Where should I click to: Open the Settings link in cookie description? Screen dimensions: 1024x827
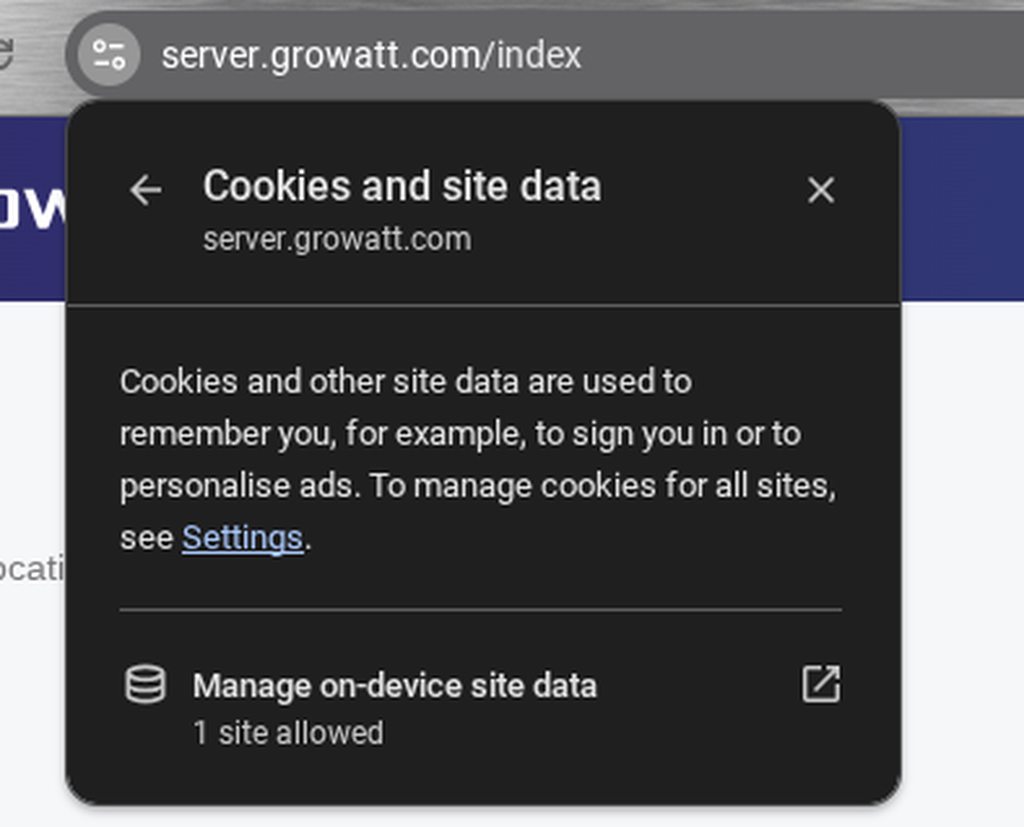(x=242, y=538)
